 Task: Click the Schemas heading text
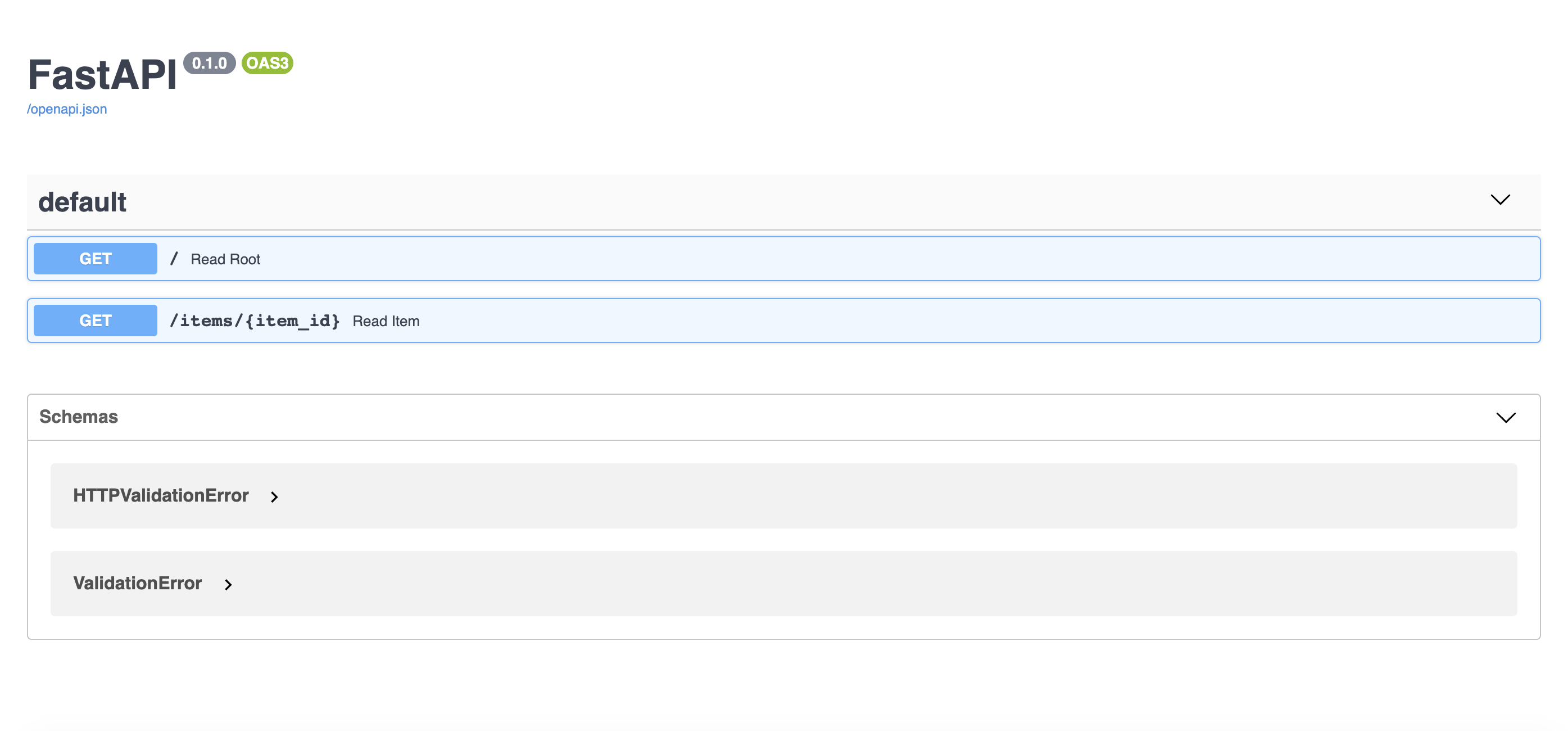pos(79,417)
